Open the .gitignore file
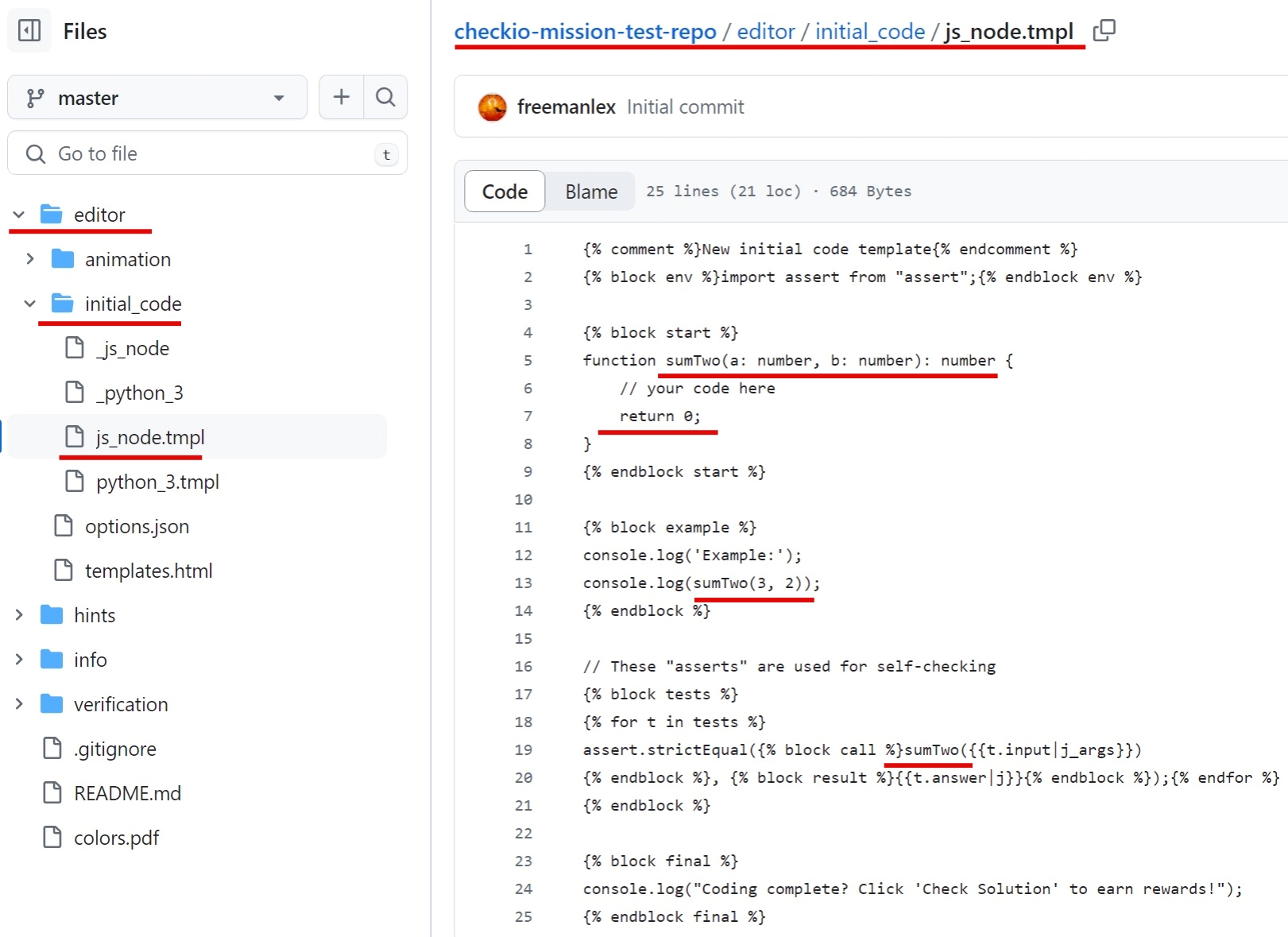 tap(114, 749)
